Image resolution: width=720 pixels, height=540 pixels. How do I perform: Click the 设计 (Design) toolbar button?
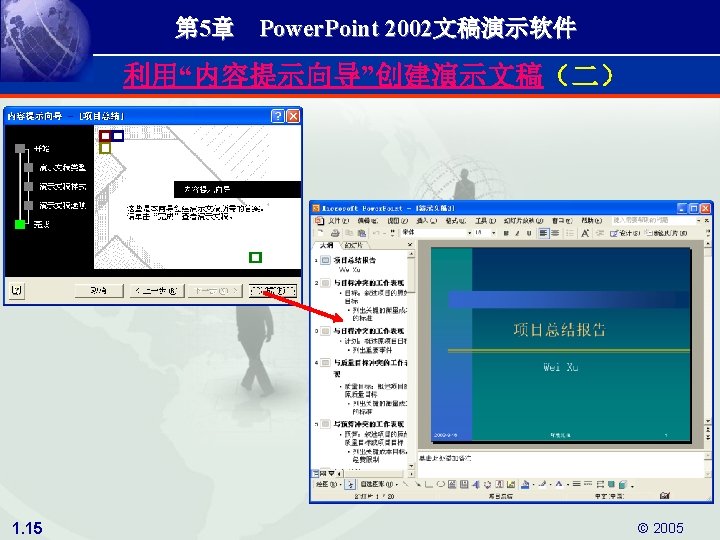[x=624, y=233]
